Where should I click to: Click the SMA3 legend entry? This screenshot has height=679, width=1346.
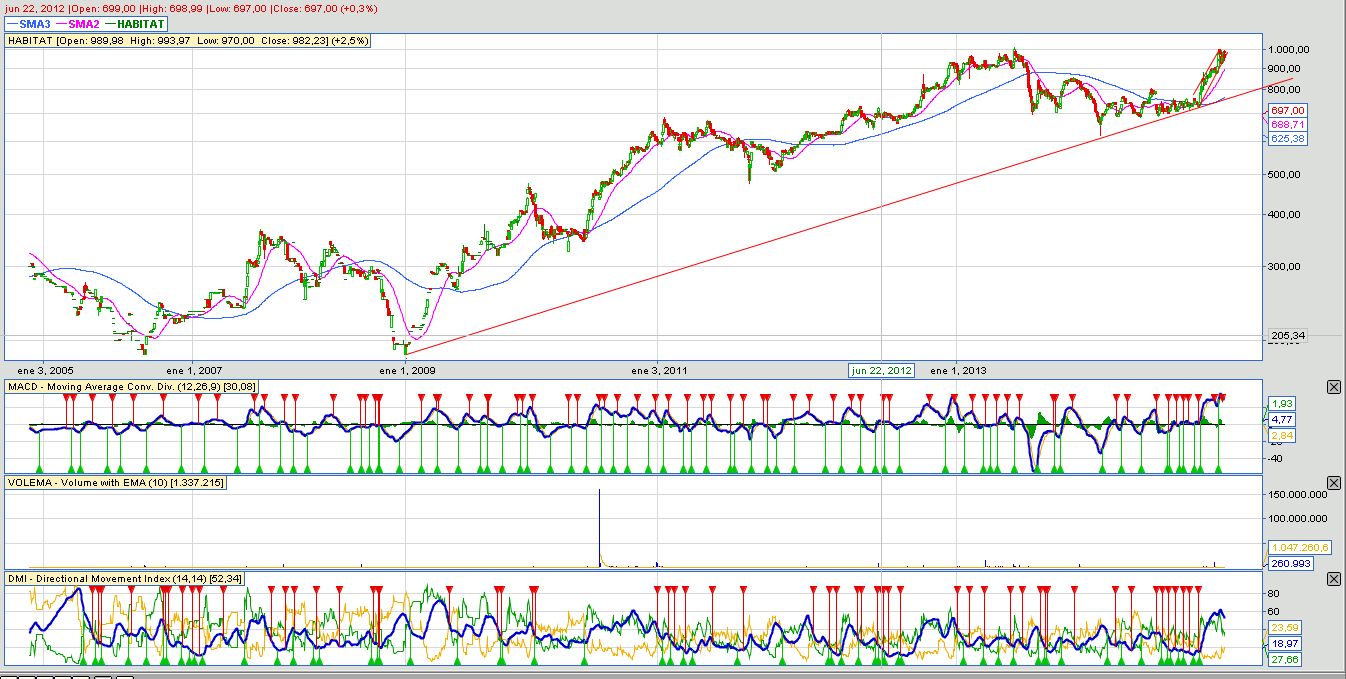(x=28, y=24)
